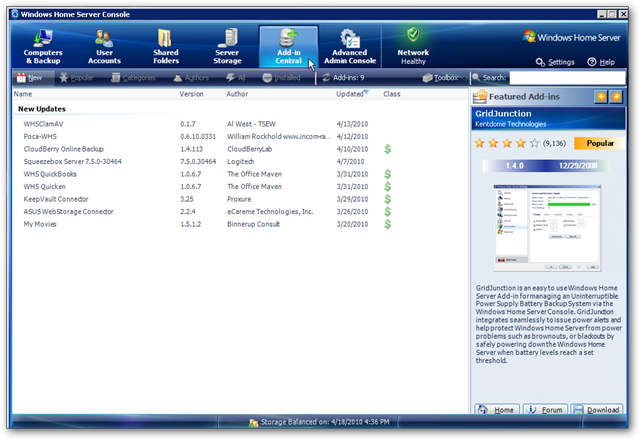Select the WHSClamAV add-in row

(x=240, y=124)
